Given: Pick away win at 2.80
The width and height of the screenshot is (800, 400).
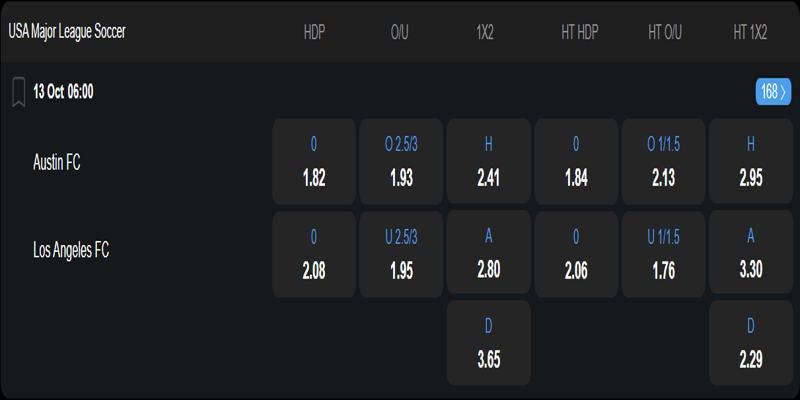Looking at the screenshot, I should coord(489,254).
